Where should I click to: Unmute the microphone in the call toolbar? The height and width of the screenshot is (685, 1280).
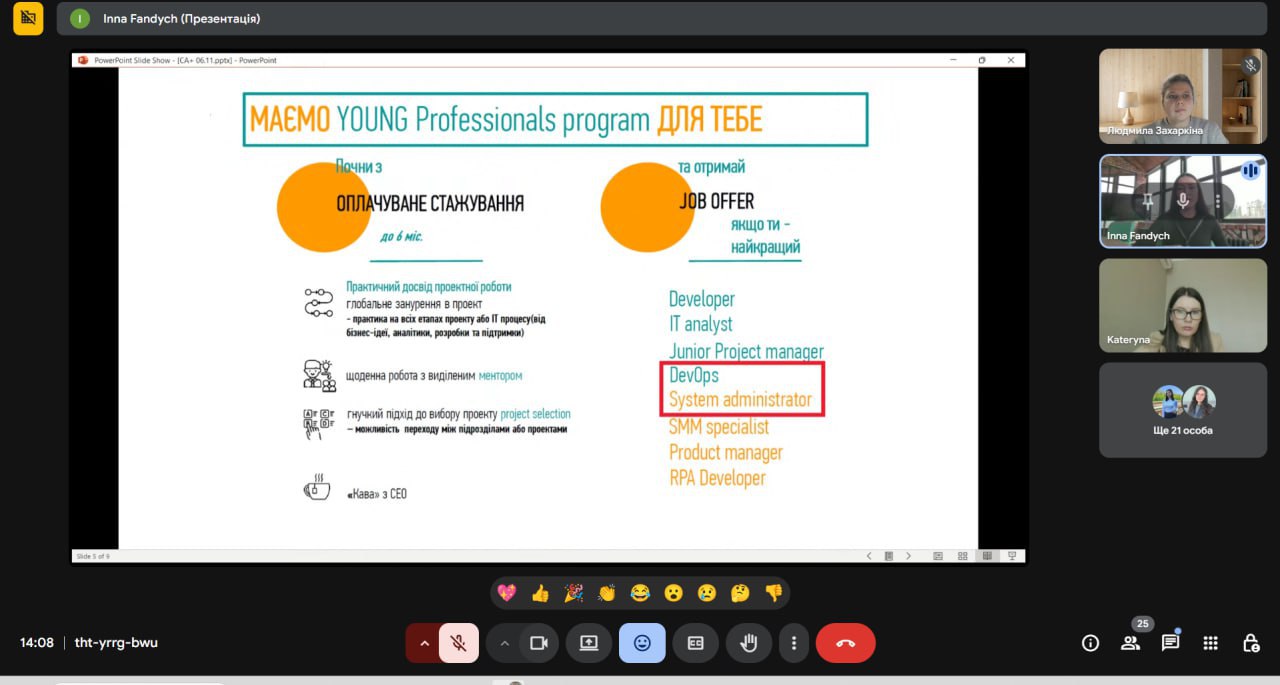point(459,643)
